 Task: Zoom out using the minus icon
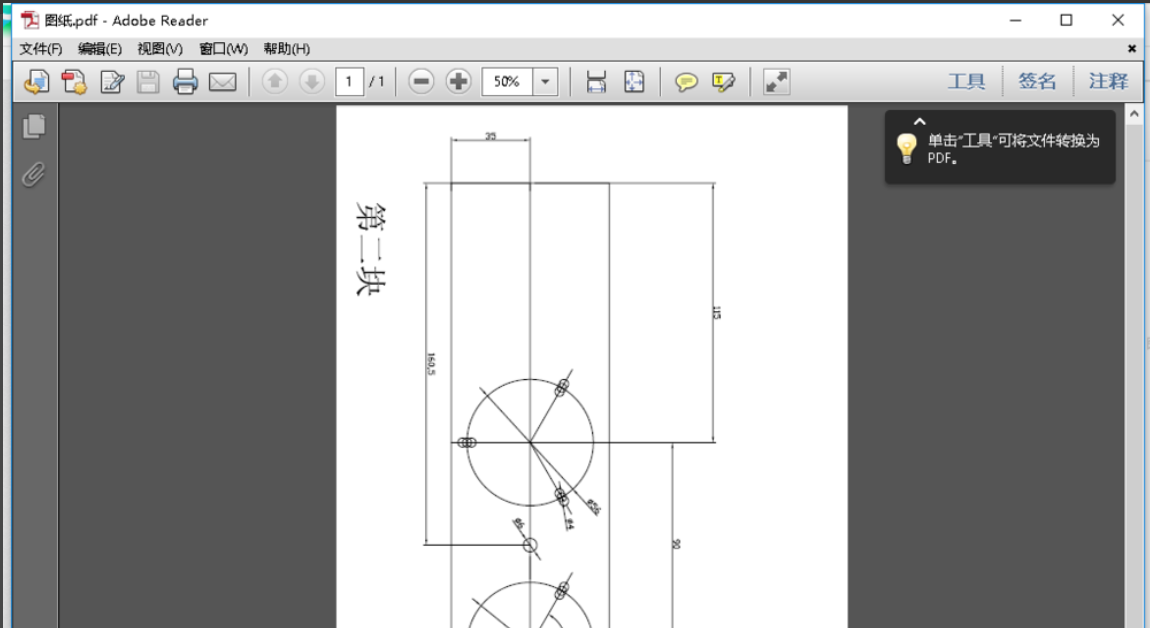point(421,81)
